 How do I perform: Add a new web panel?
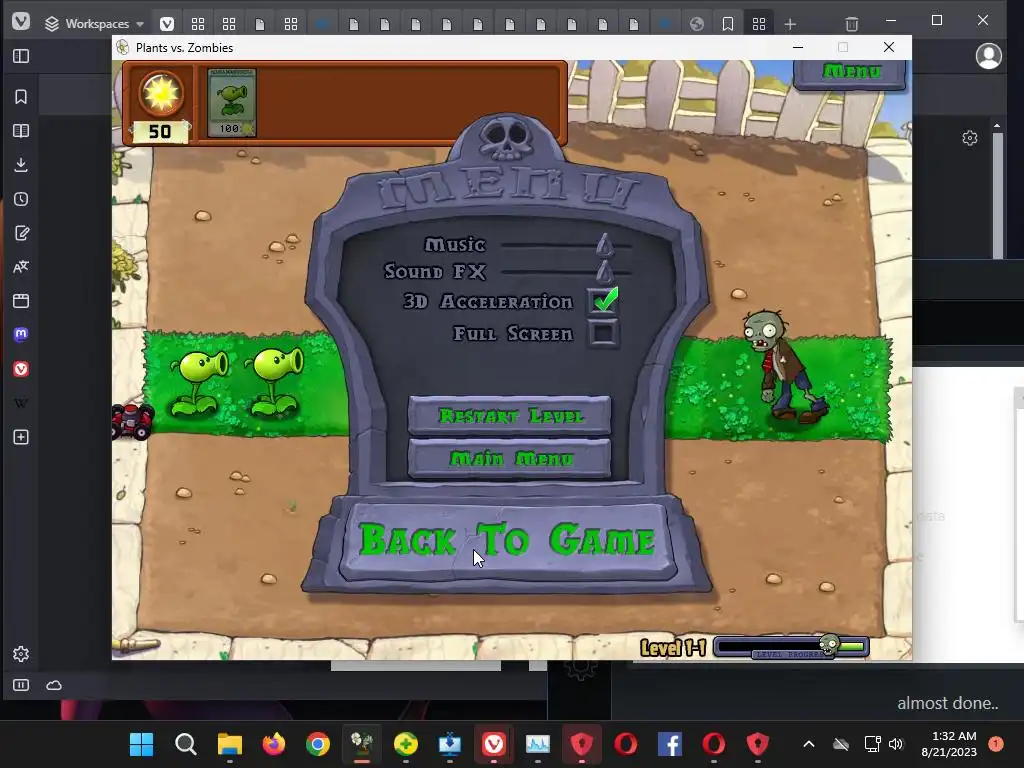tap(21, 437)
